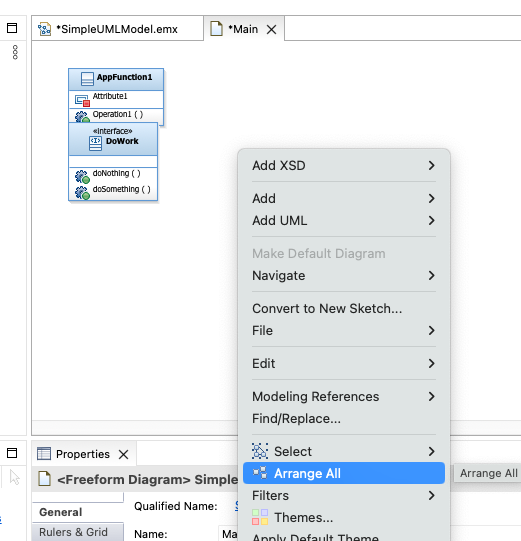This screenshot has height=541, width=521.
Task: Select the doSomething operation icon
Action: coord(82,193)
